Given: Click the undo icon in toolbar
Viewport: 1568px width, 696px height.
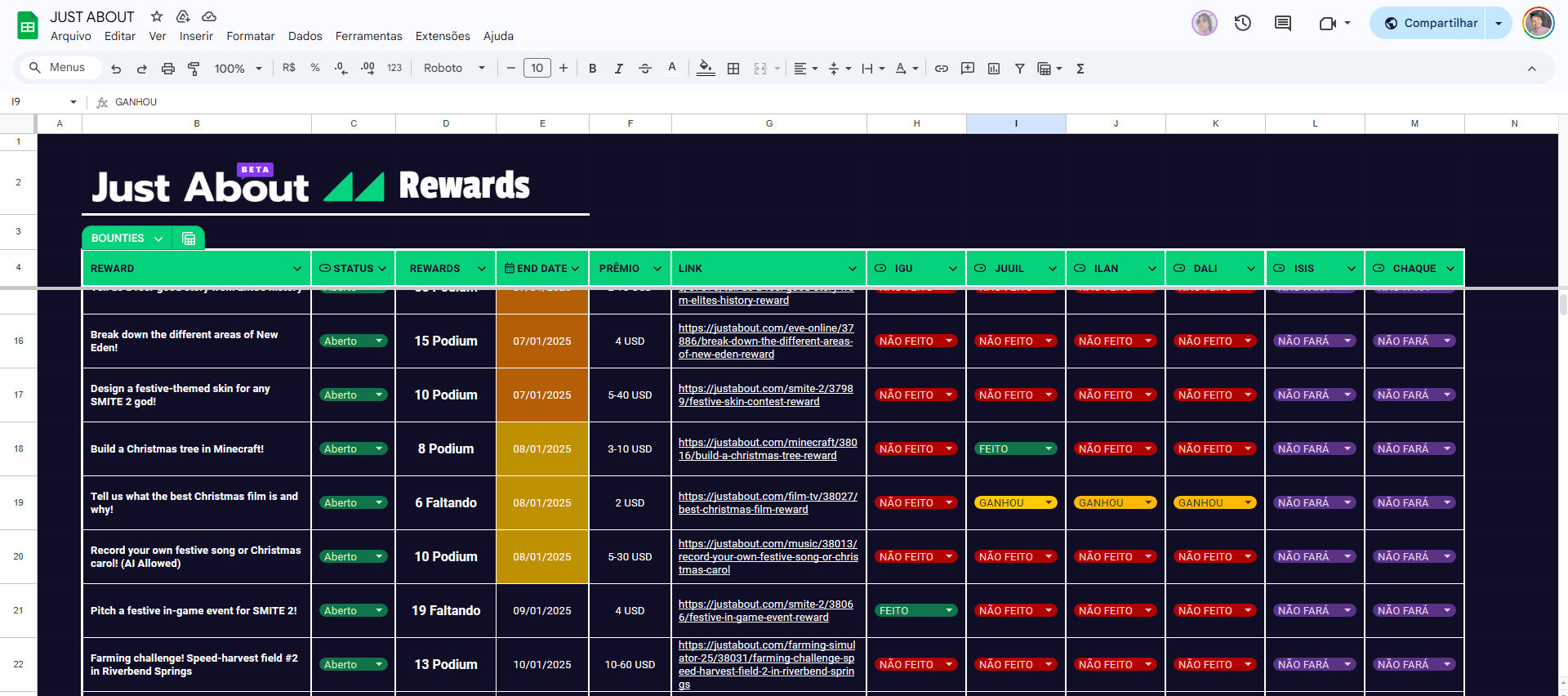Looking at the screenshot, I should 116,69.
